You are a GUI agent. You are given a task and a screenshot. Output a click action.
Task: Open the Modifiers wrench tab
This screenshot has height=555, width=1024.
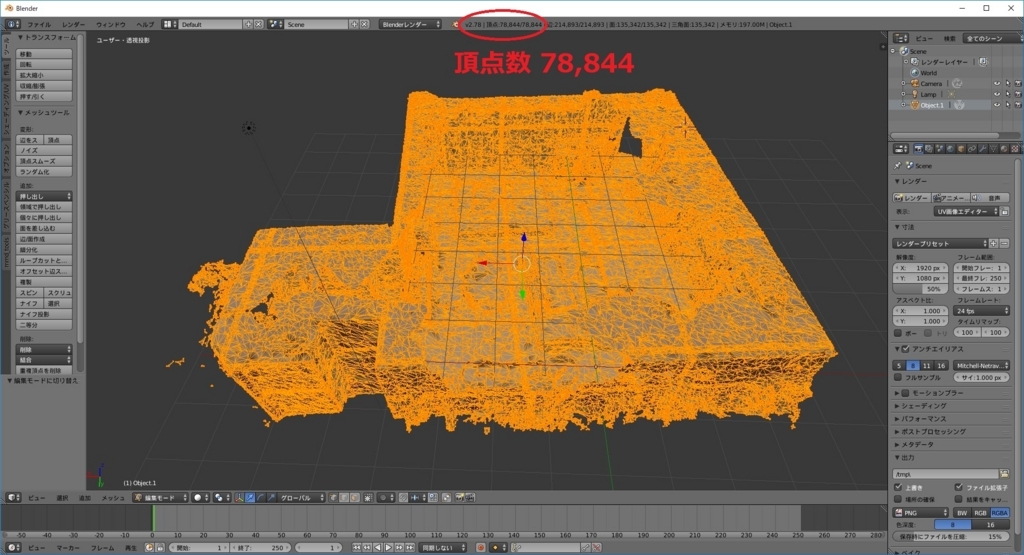pyautogui.click(x=983, y=149)
